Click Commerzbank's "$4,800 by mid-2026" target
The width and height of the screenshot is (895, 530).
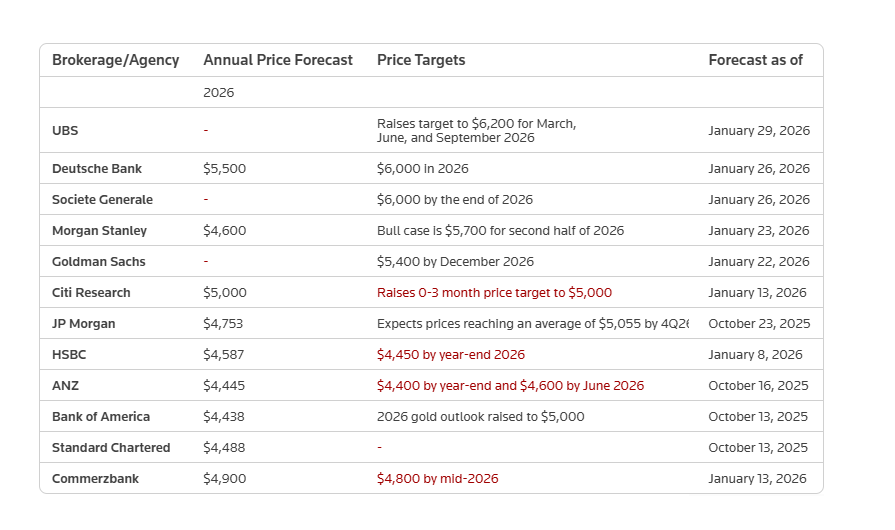[437, 479]
